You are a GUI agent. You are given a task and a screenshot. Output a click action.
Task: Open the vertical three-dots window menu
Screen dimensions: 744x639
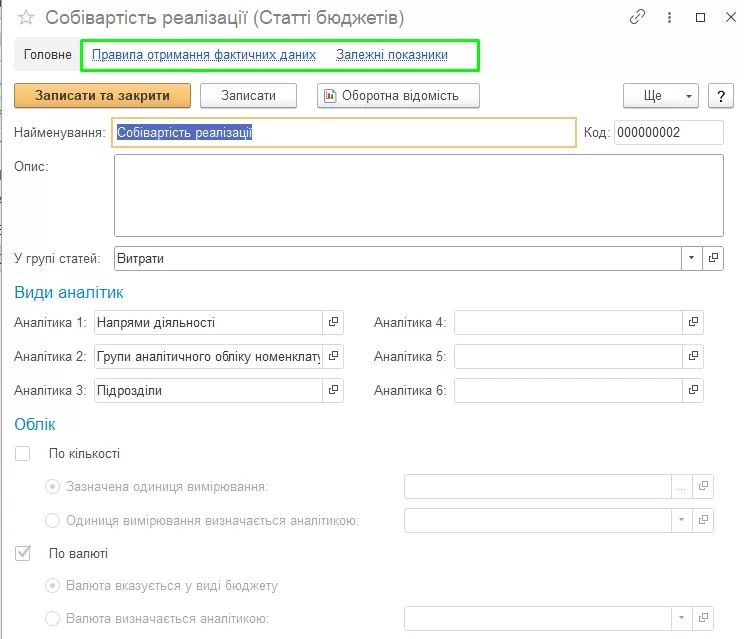(x=669, y=18)
